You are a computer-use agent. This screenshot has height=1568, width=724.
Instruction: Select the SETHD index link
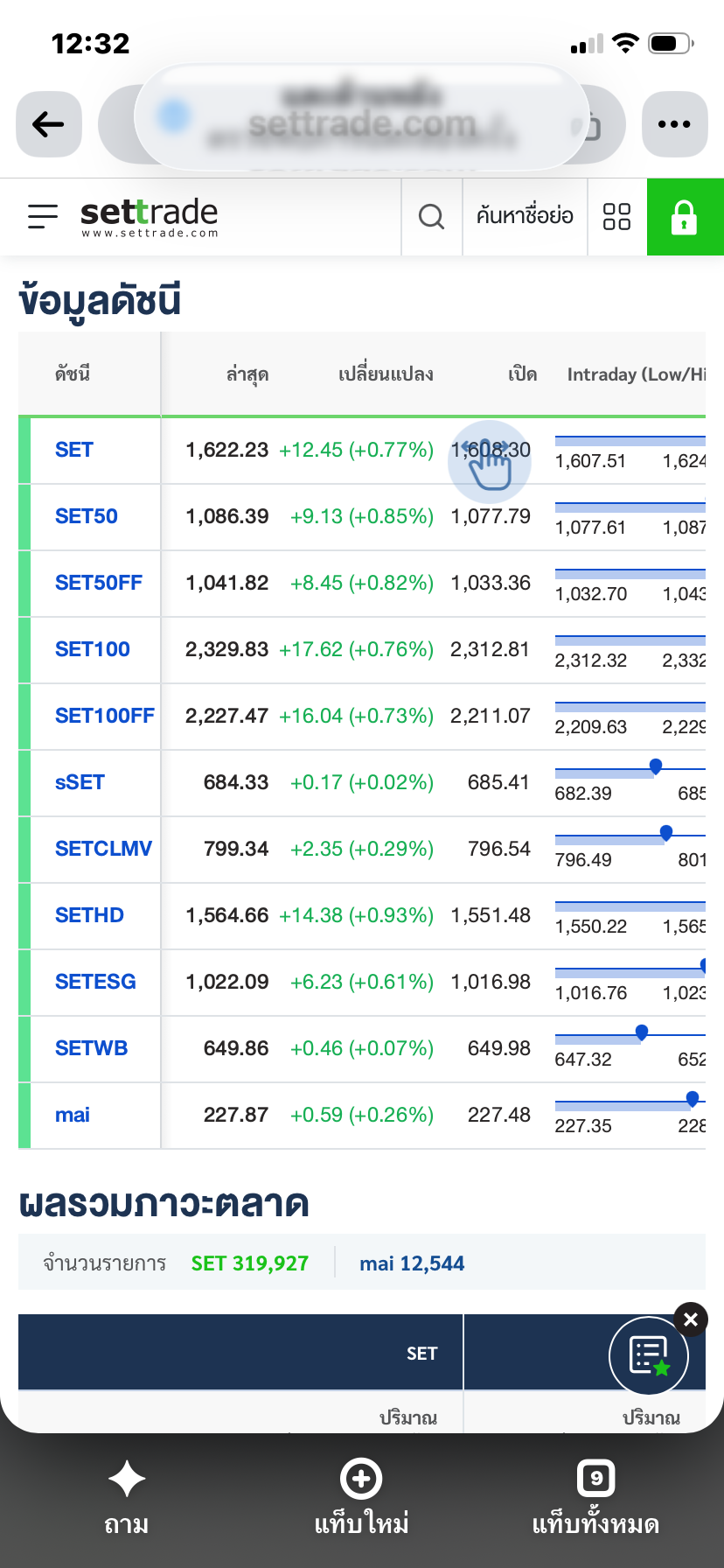click(89, 915)
